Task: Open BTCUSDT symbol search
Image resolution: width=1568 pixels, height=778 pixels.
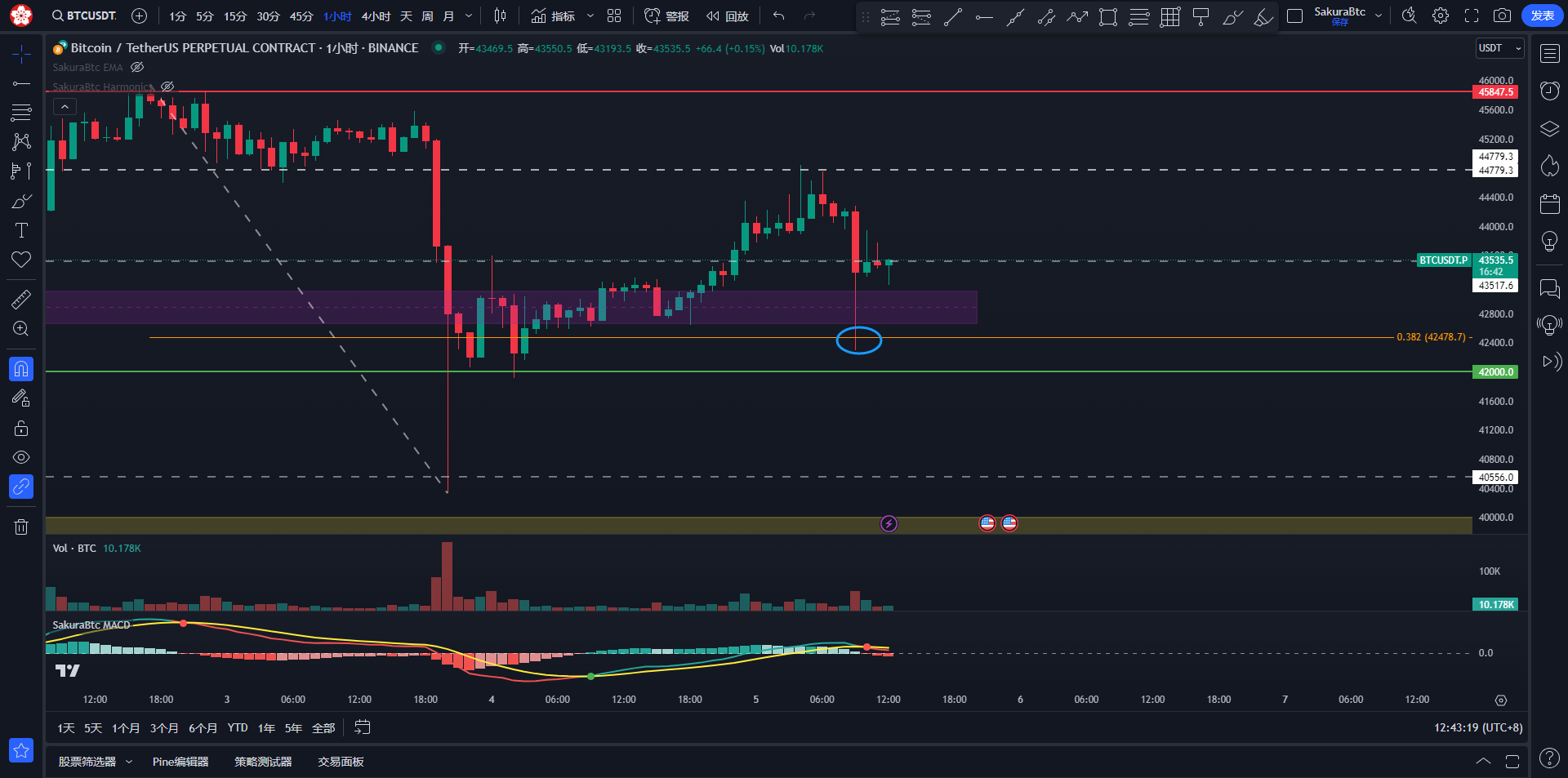Action: [x=84, y=16]
